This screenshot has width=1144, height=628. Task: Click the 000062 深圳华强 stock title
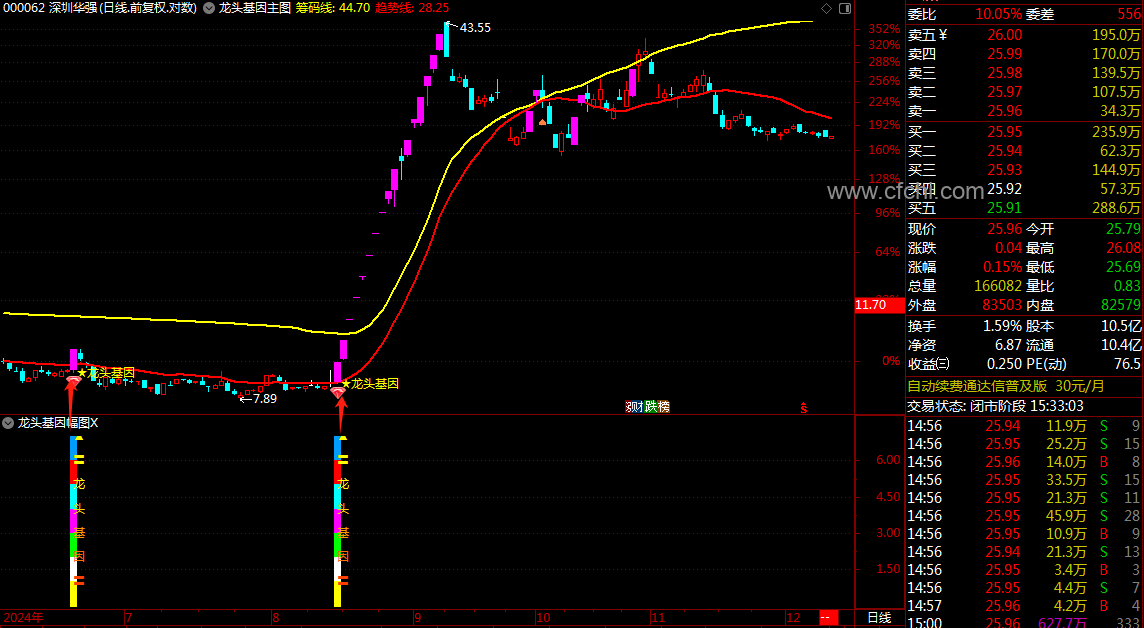pos(50,8)
